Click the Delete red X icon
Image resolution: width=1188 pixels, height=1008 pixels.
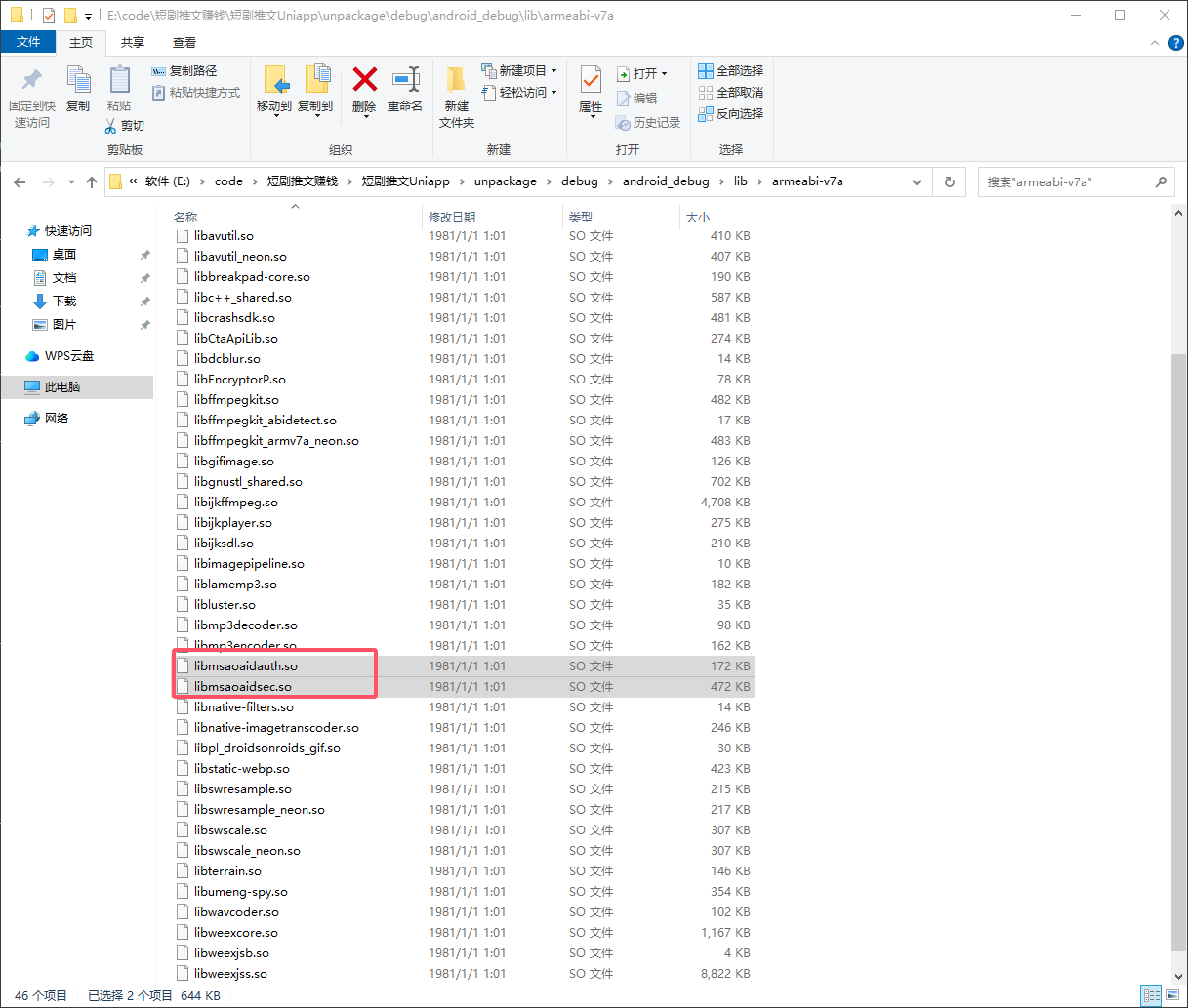click(x=364, y=80)
